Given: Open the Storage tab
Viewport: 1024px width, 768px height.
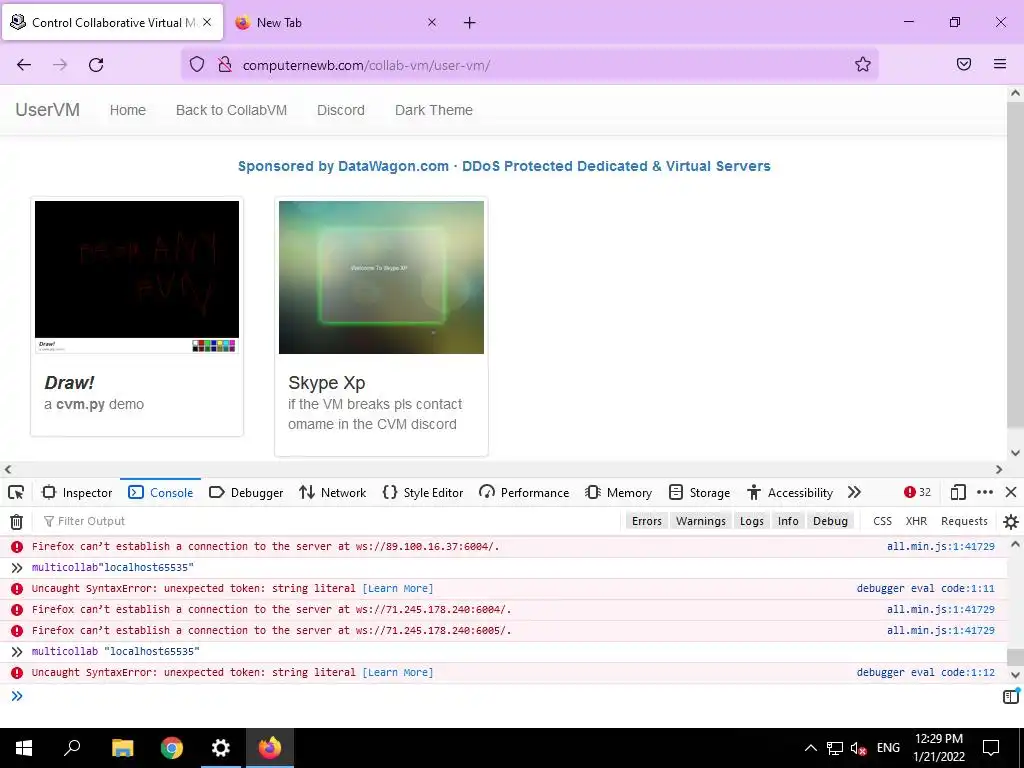Looking at the screenshot, I should (x=699, y=492).
